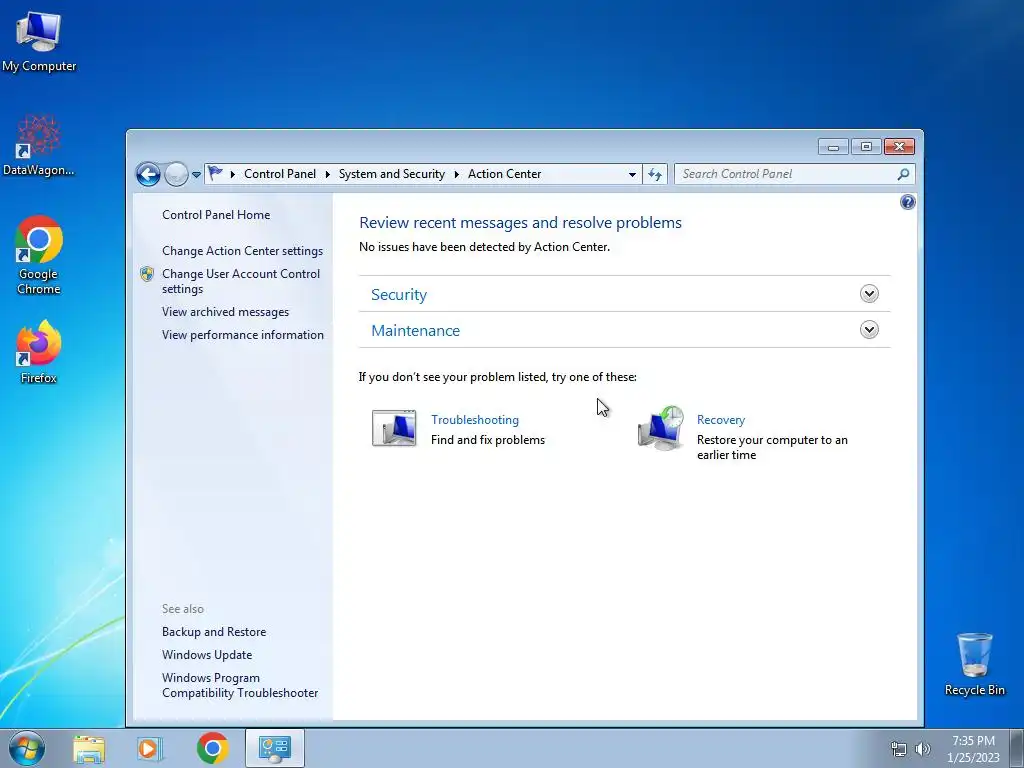1024x768 pixels.
Task: Select Control Panel in the breadcrumb
Action: (280, 174)
